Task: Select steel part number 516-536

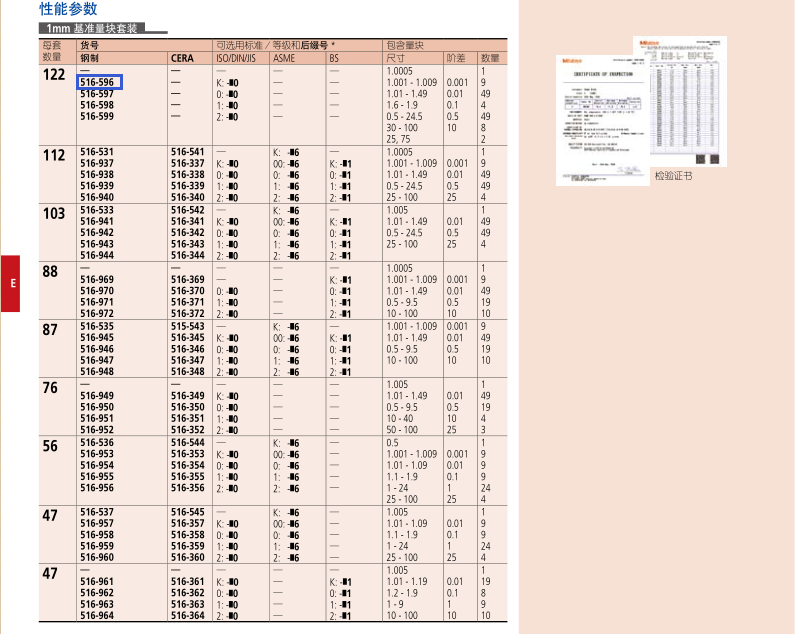Action: pos(97,442)
